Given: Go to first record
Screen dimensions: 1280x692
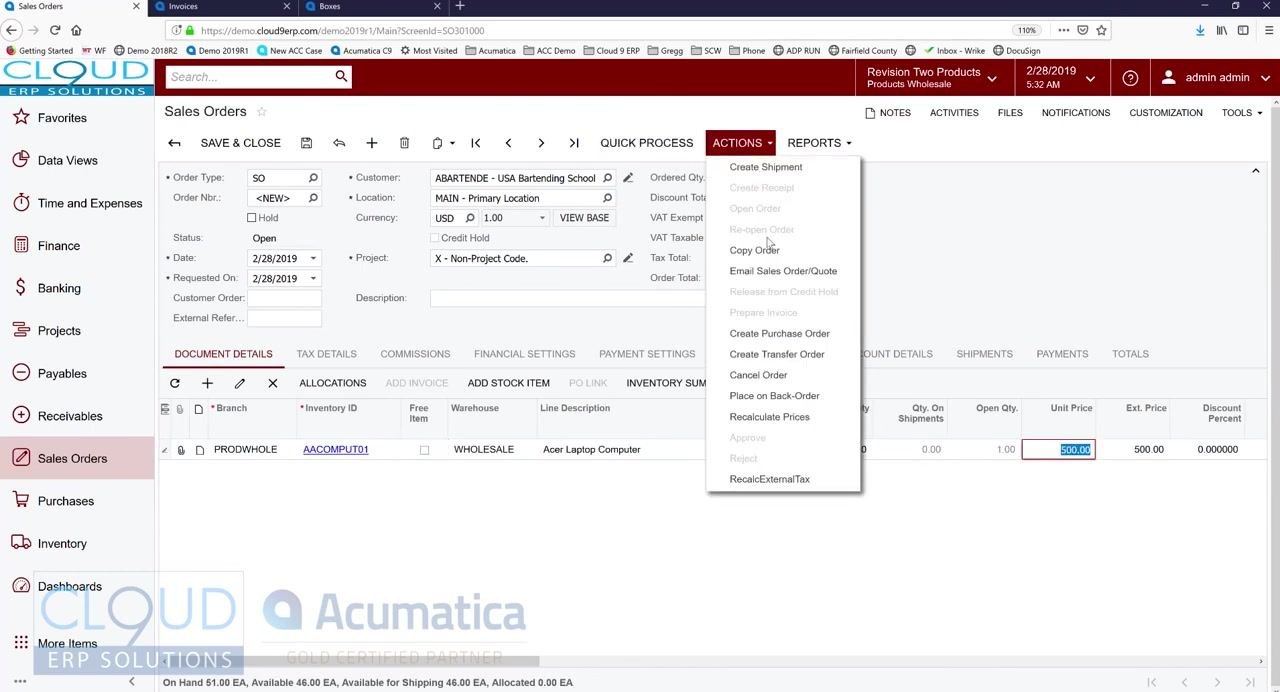Looking at the screenshot, I should click(x=476, y=143).
